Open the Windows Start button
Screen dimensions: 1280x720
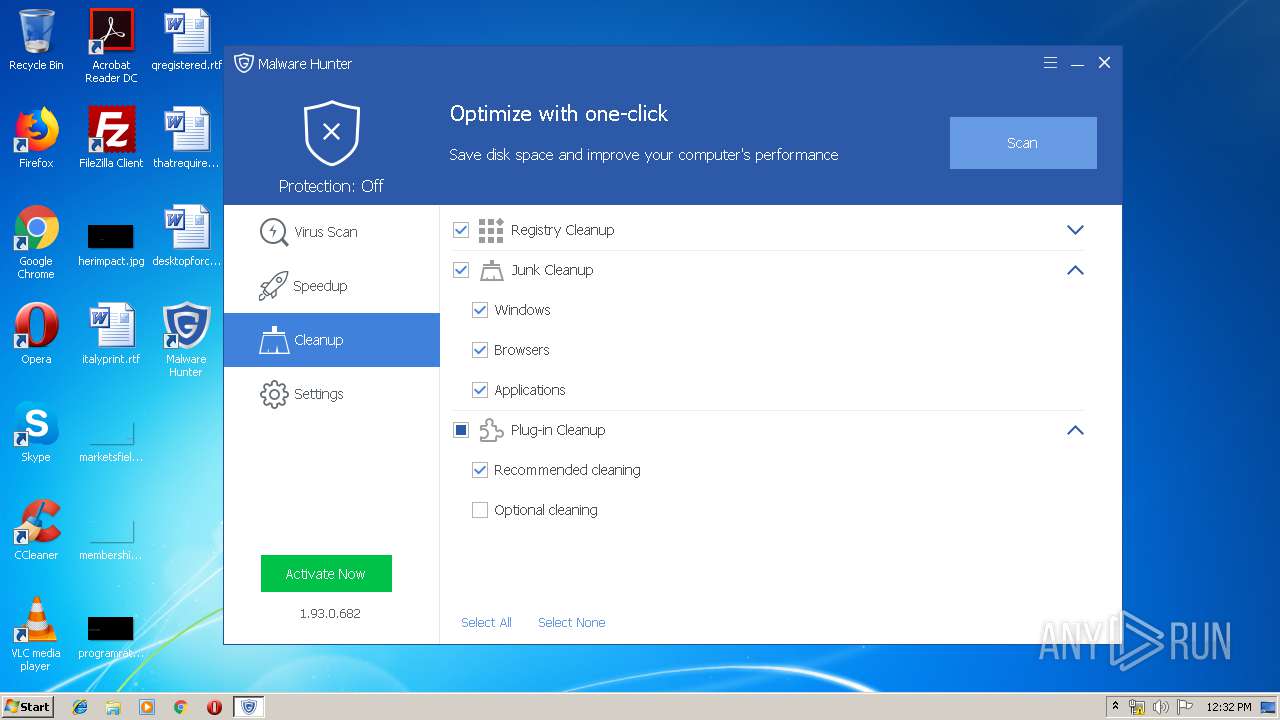[x=28, y=707]
